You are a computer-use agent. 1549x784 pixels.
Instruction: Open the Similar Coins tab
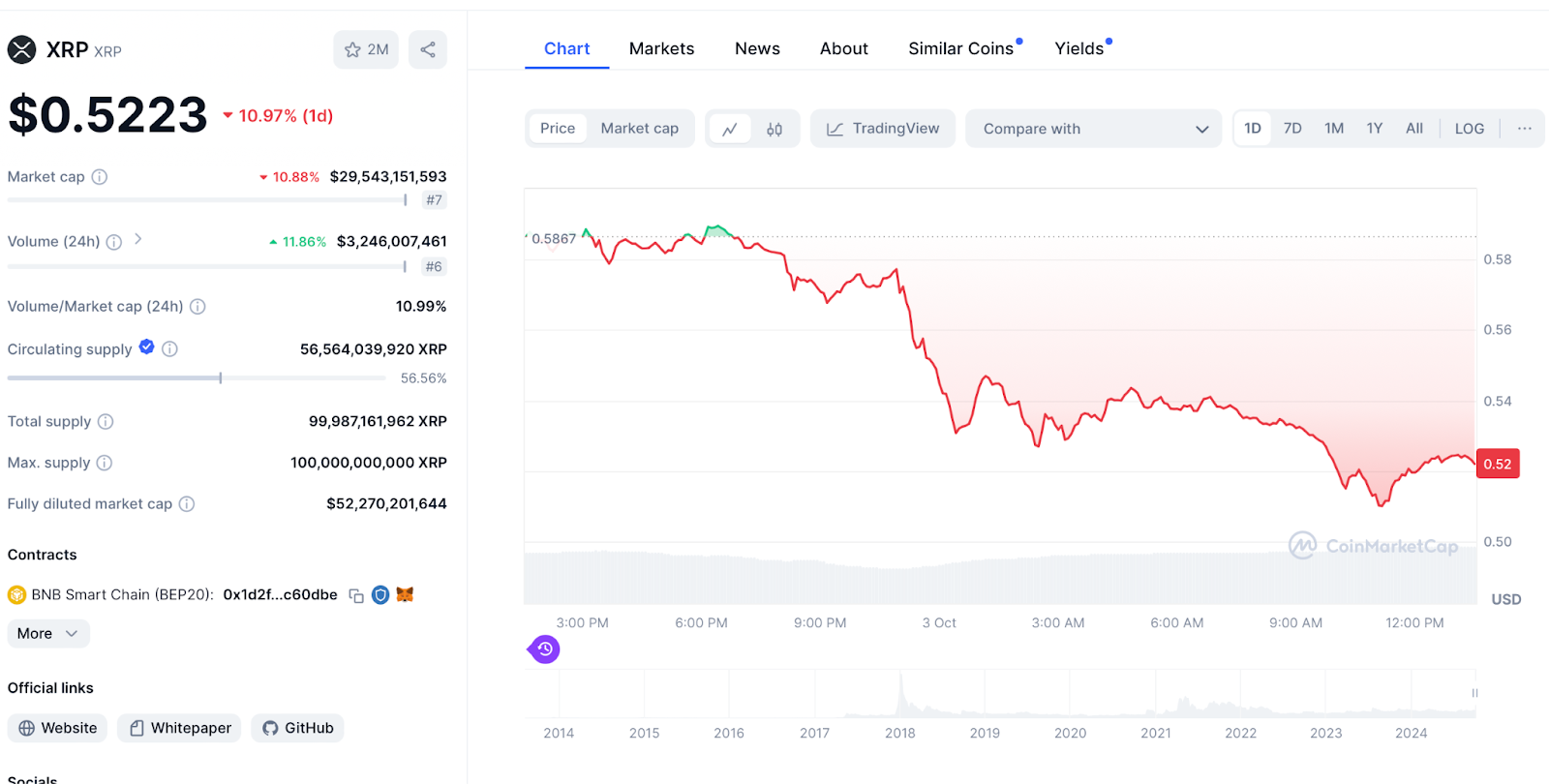click(961, 48)
